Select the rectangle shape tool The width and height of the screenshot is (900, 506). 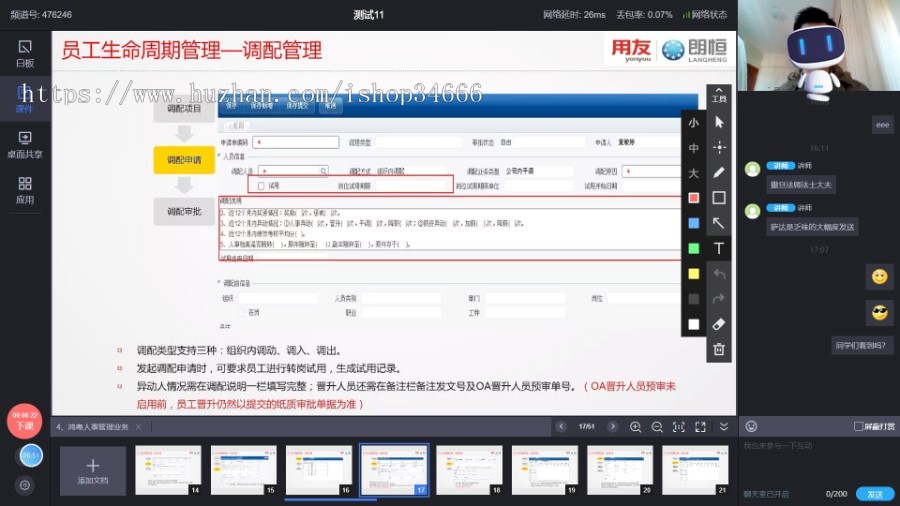(719, 198)
